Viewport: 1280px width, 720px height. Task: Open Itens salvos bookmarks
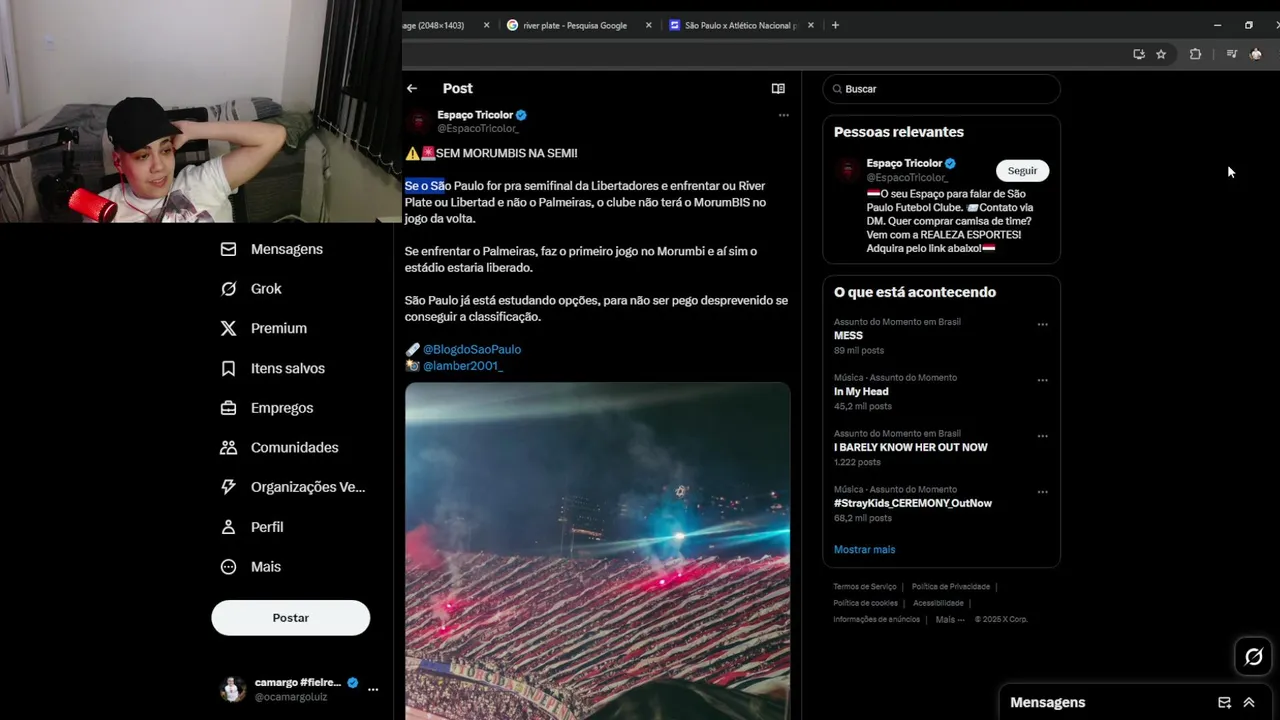pos(272,368)
